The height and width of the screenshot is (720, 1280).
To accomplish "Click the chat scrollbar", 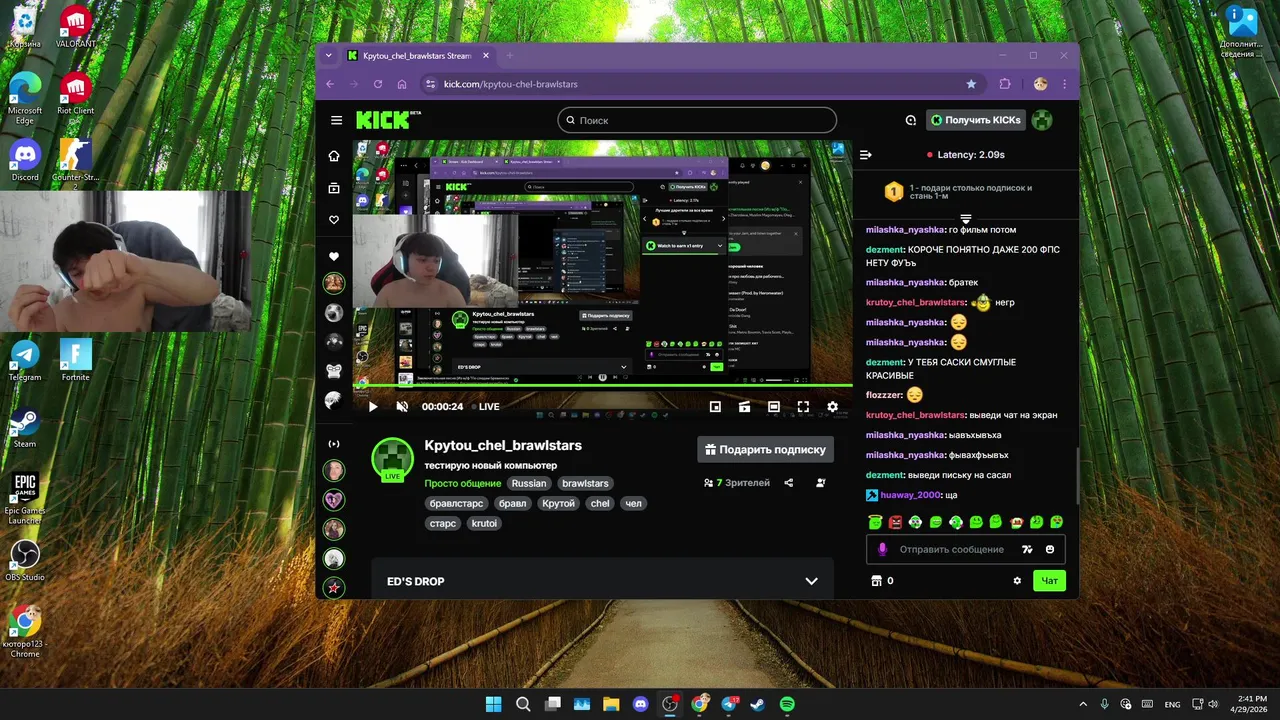I will (x=1076, y=476).
